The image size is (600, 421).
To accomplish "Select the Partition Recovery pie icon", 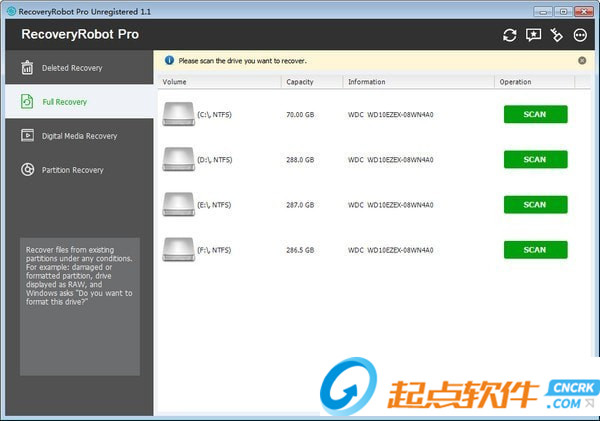I will [x=28, y=170].
